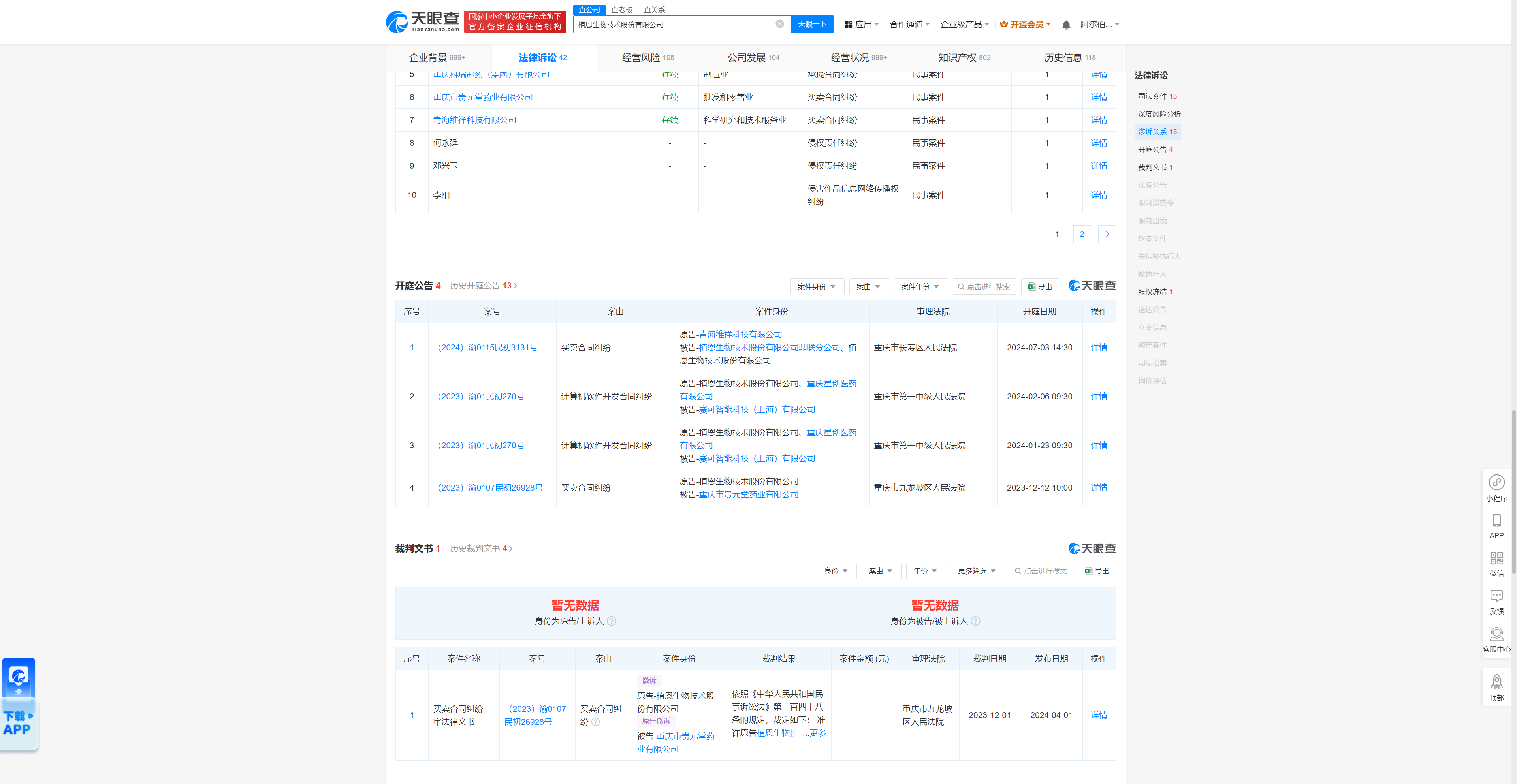The image size is (1517, 784).
Task: Expand the 案由 filter in 开庭公告
Action: (869, 287)
